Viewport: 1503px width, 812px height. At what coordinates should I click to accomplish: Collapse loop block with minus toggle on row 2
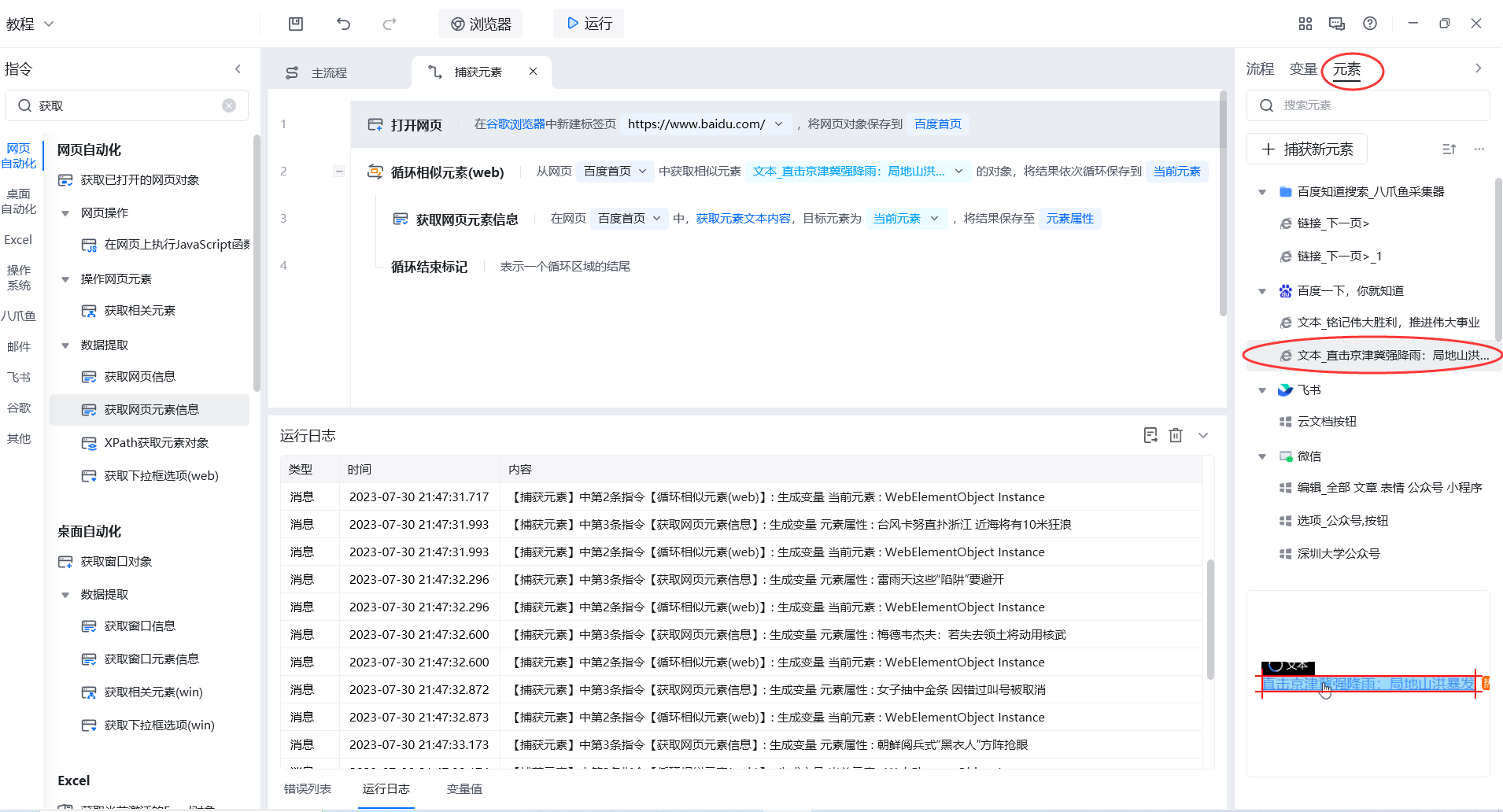[x=338, y=172]
